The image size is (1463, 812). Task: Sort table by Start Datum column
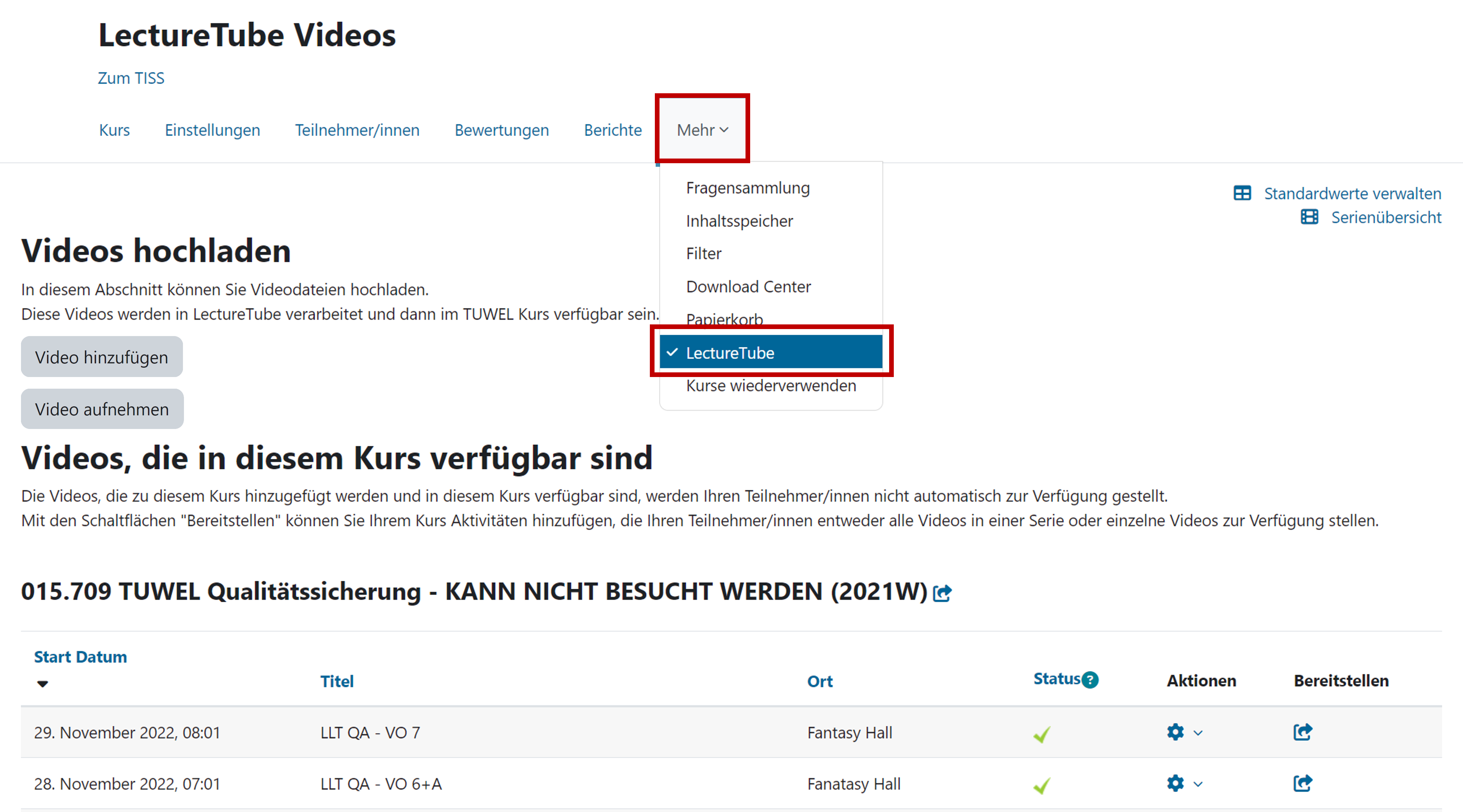80,656
